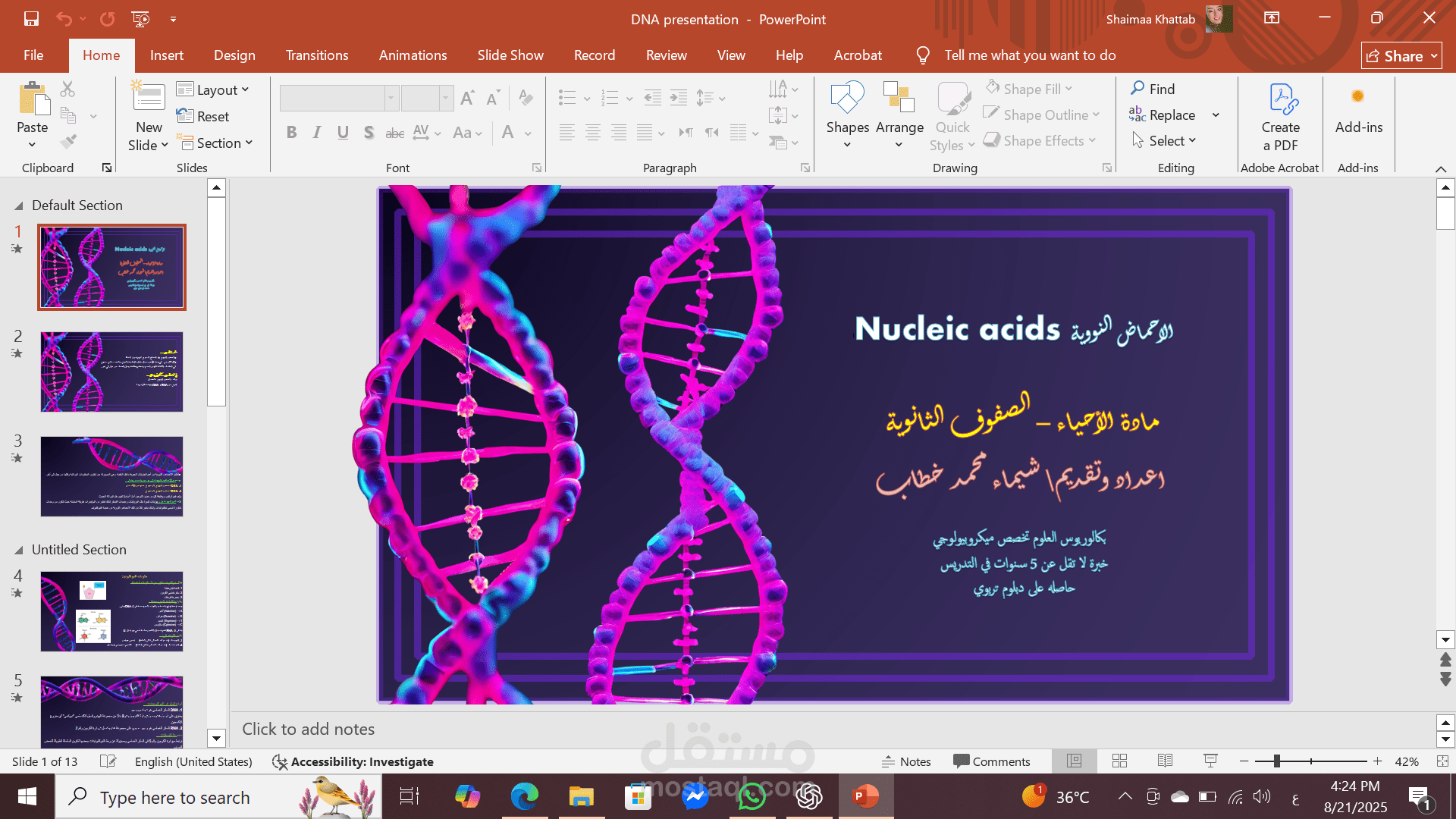Toggle Comments pane in status bar
Viewport: 1456px width, 819px height.
click(992, 761)
